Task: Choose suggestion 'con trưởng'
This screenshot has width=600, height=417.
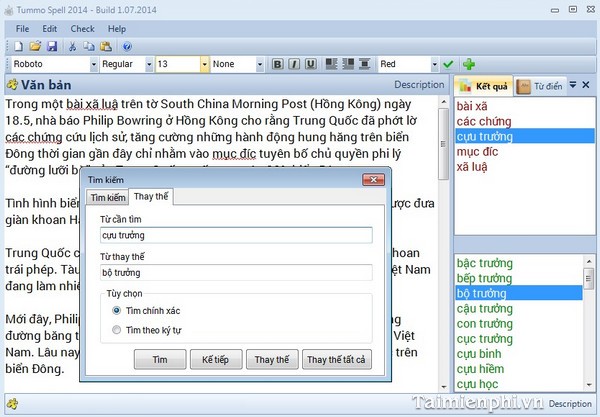Action: (519, 324)
